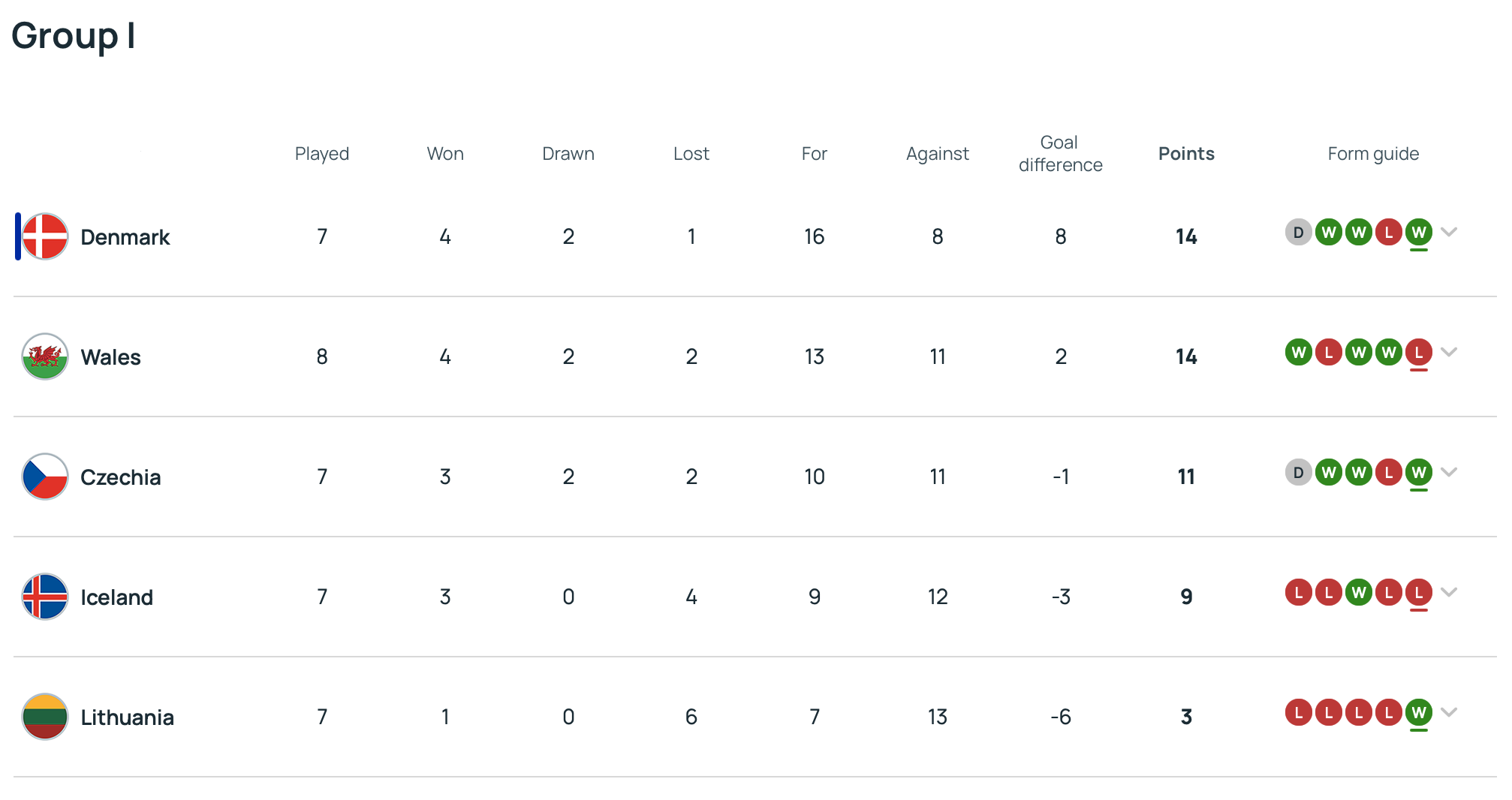Open the Iceland team link
1512x800 pixels.
pos(116,597)
